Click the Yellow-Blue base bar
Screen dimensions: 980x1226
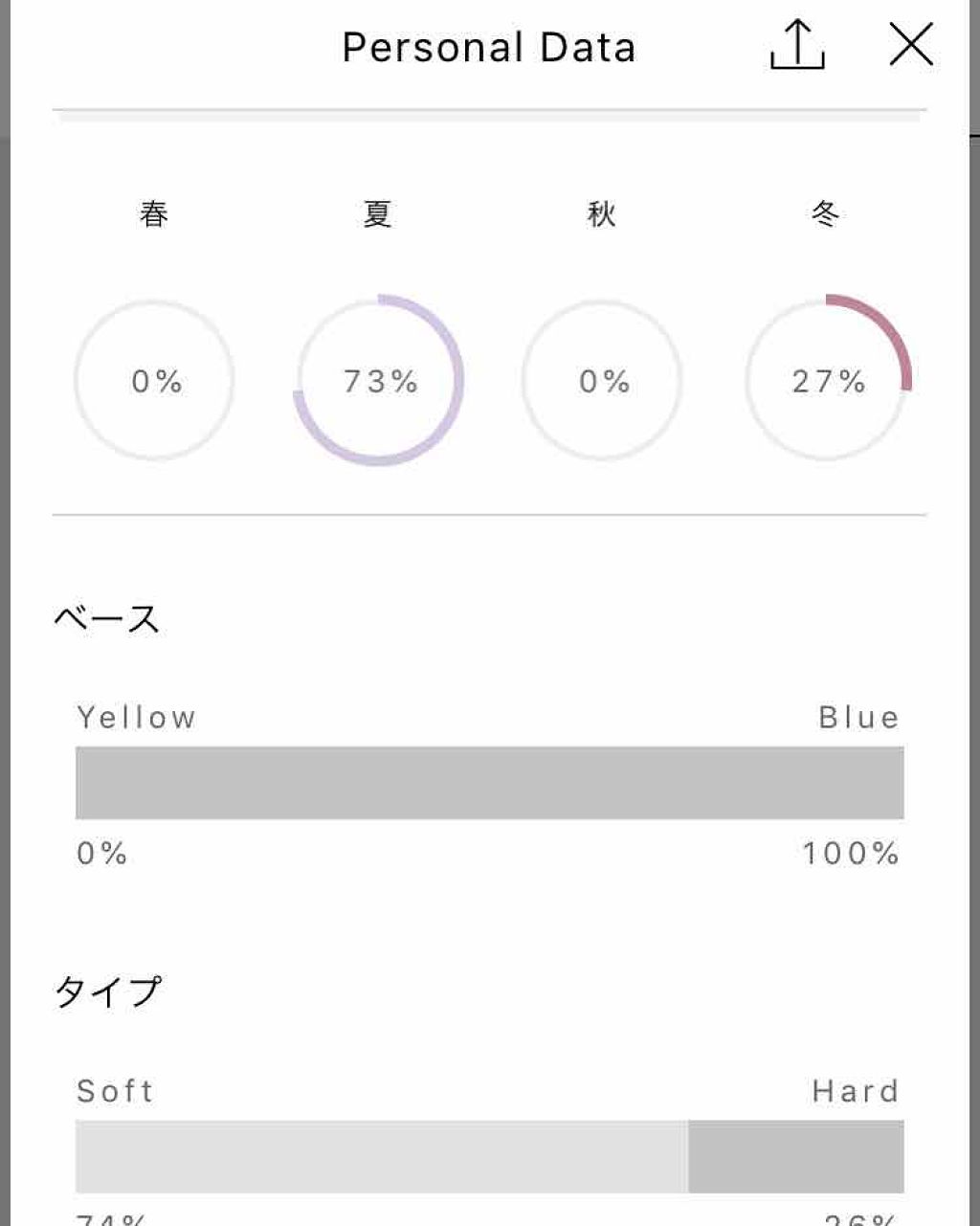(489, 783)
